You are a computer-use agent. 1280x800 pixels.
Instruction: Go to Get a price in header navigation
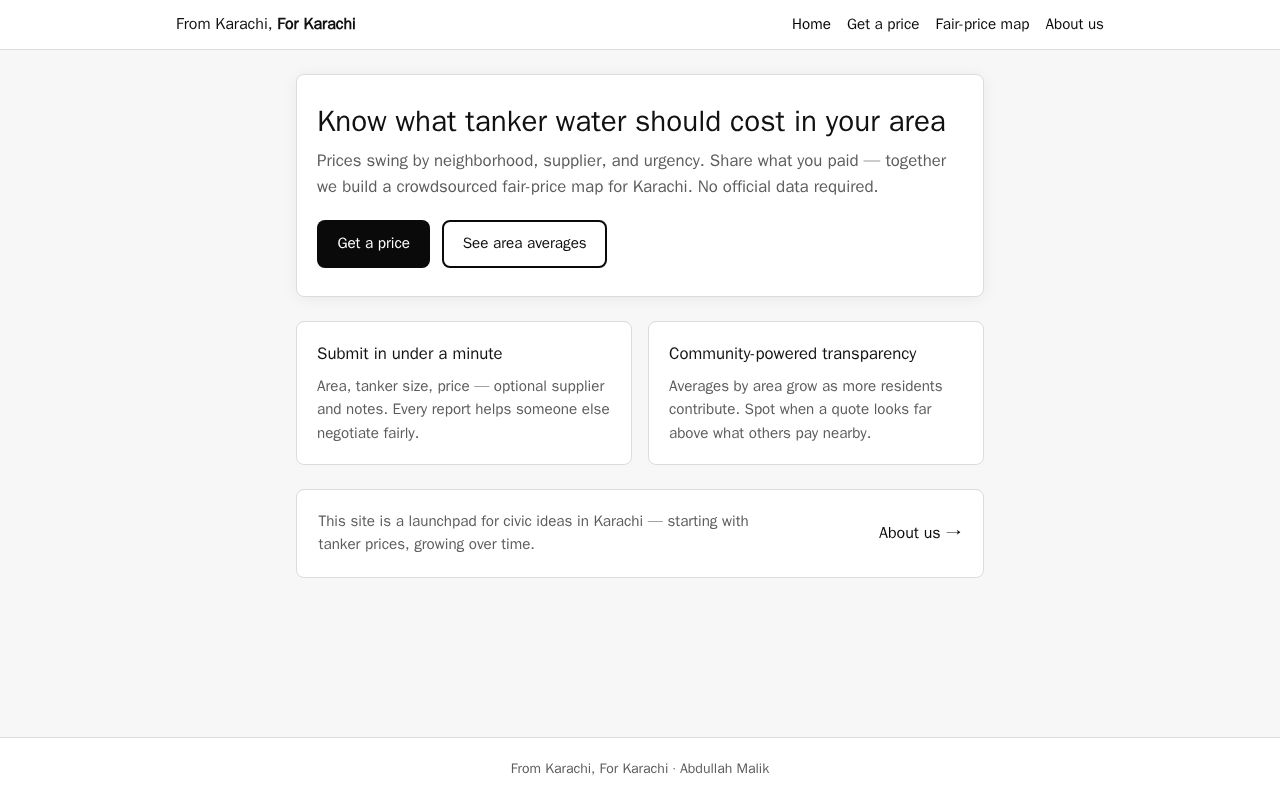[x=883, y=24]
